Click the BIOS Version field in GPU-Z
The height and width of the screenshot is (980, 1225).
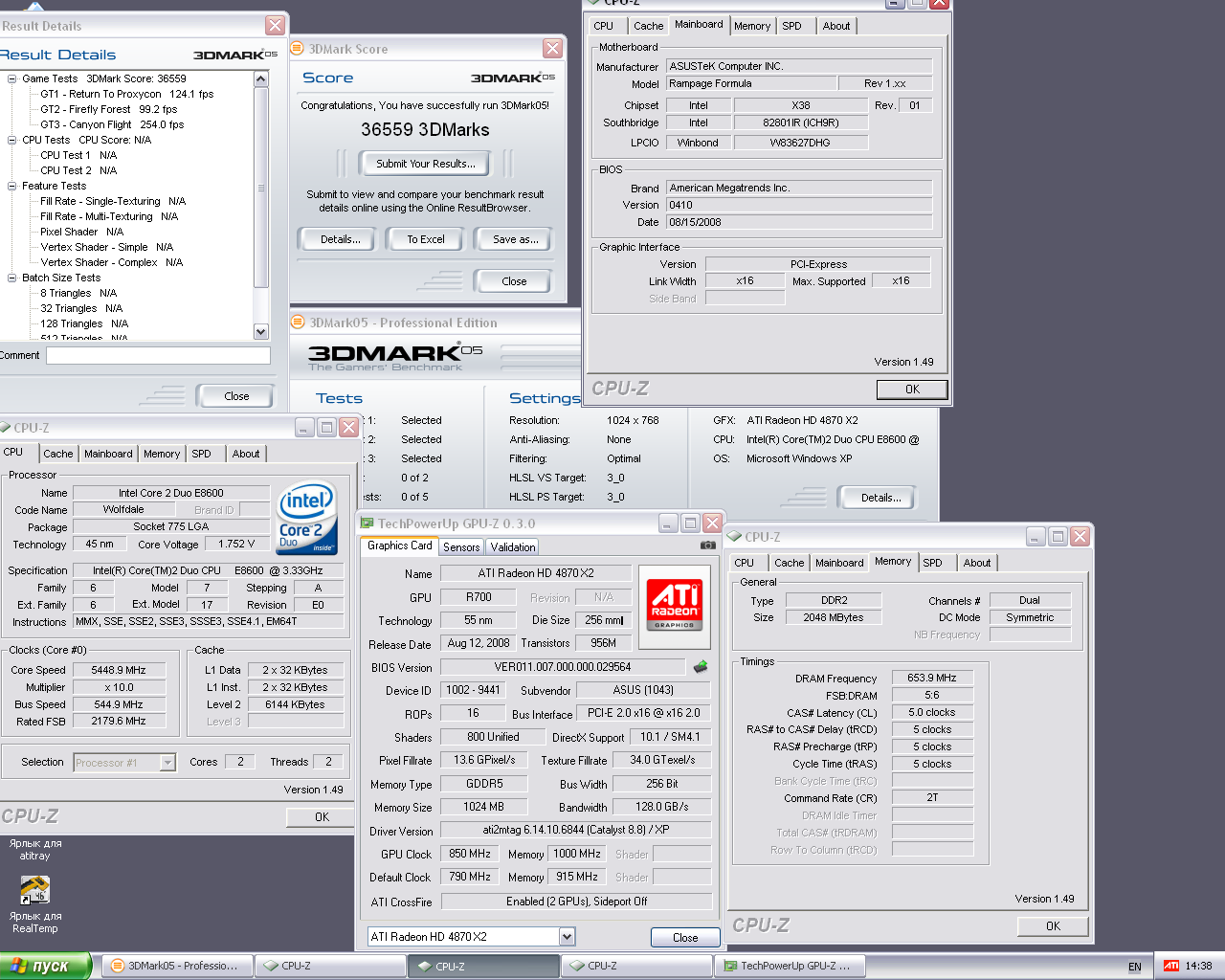562,667
